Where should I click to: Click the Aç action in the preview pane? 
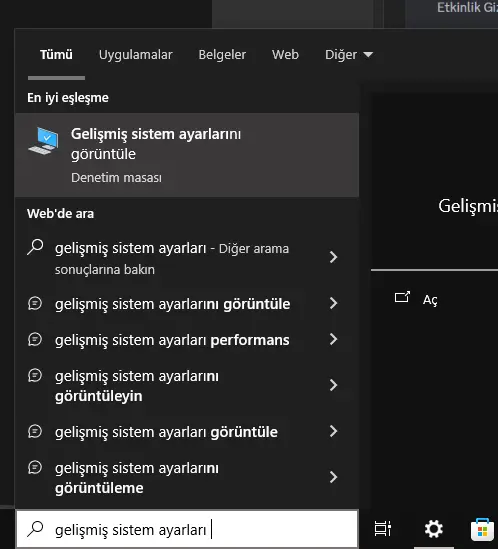(430, 300)
